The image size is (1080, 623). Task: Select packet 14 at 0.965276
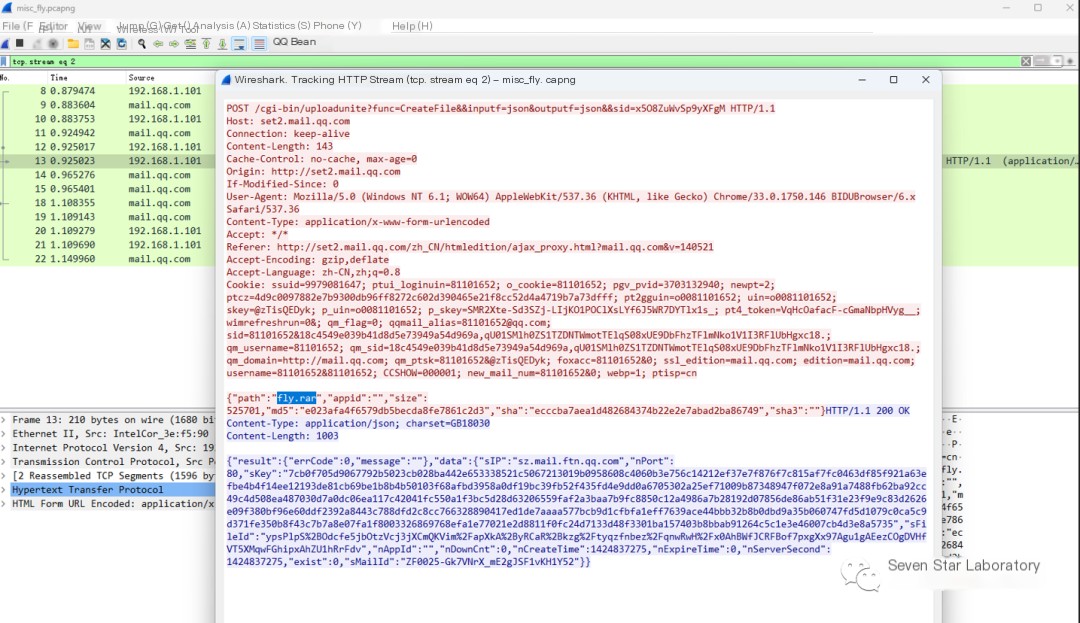[x=107, y=175]
